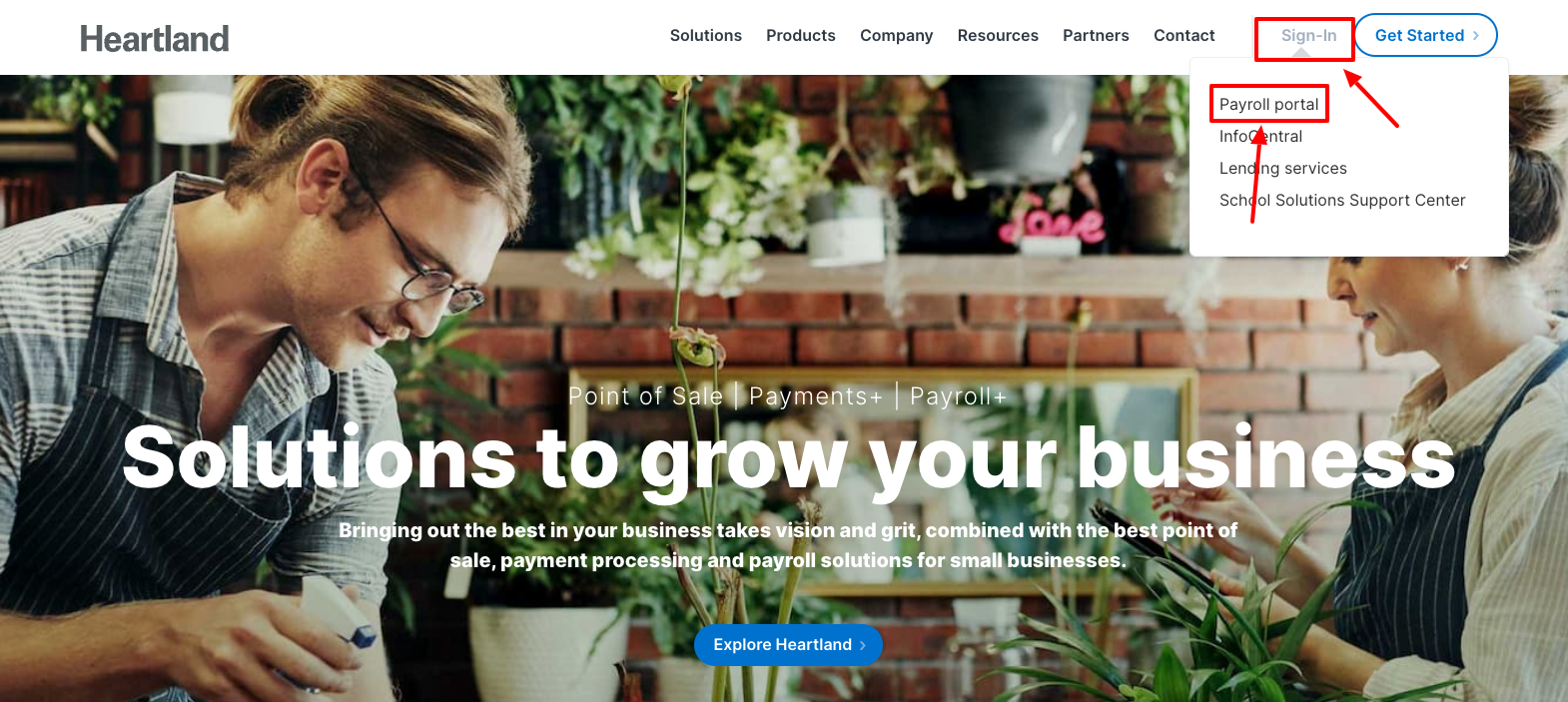
Task: Open the Contact page link
Action: [1184, 35]
